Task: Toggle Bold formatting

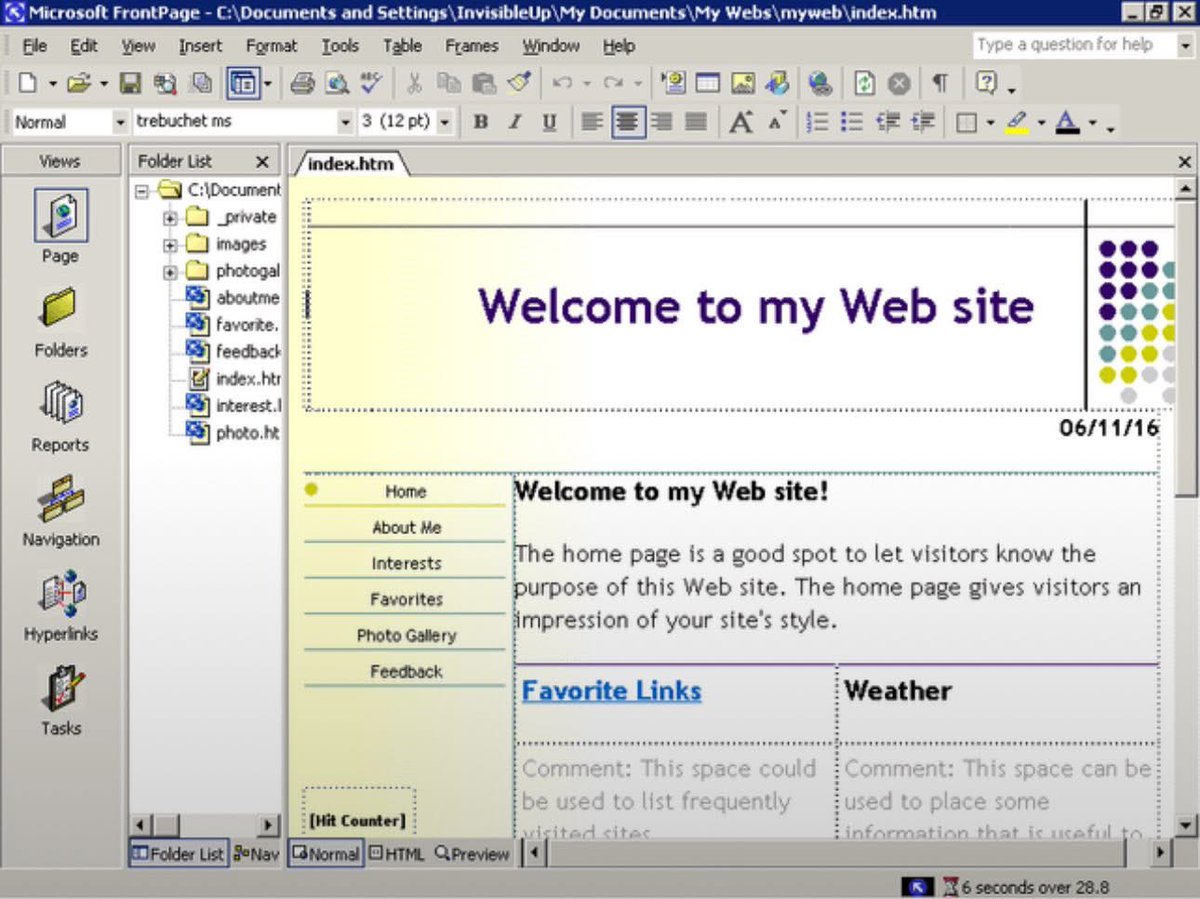Action: 481,122
